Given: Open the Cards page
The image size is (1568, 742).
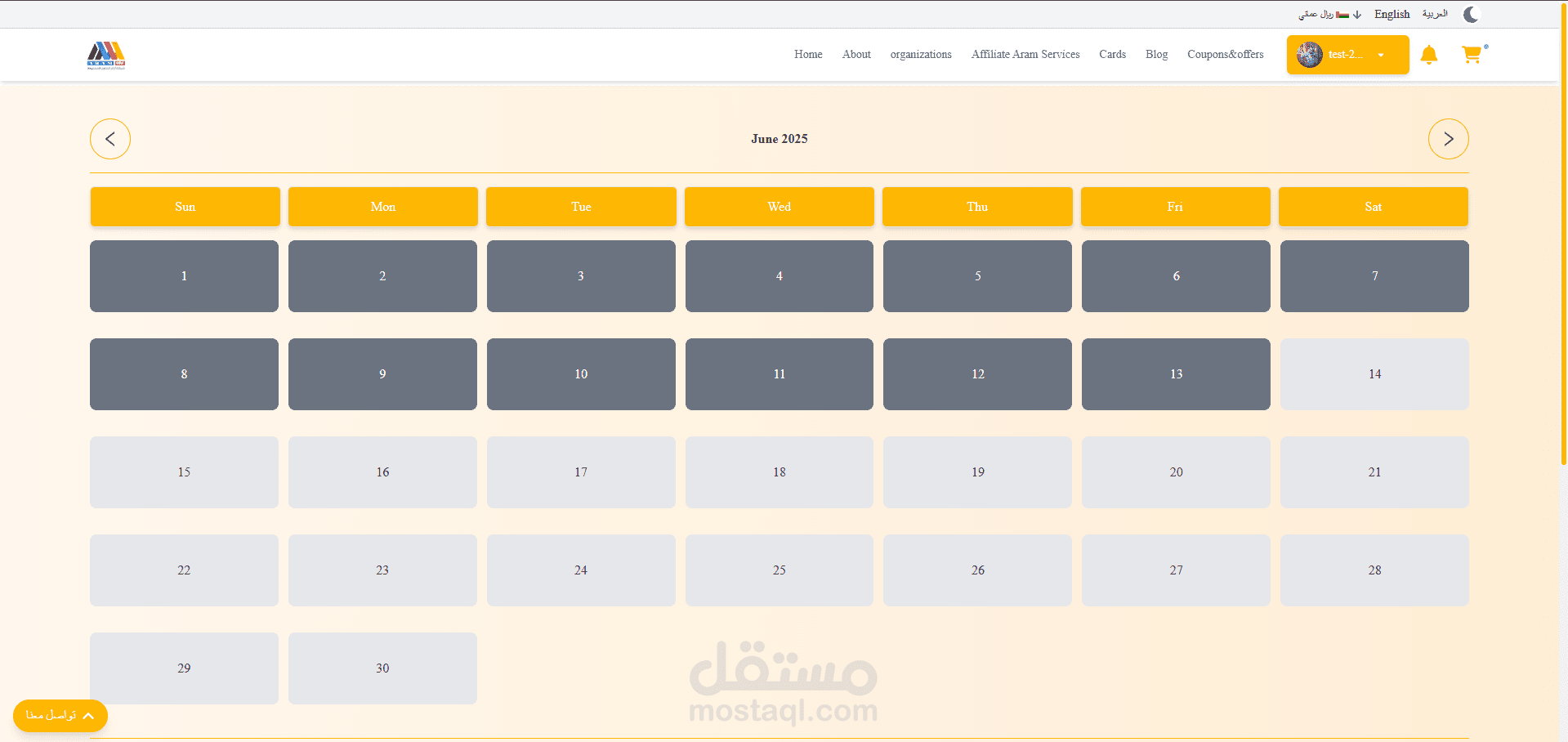Looking at the screenshot, I should pos(1112,55).
